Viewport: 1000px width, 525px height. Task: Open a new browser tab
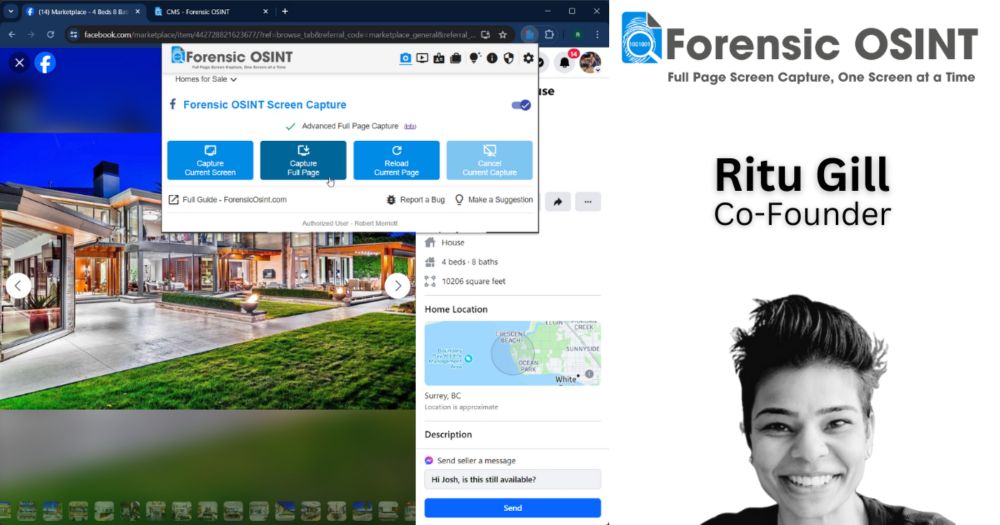(285, 11)
